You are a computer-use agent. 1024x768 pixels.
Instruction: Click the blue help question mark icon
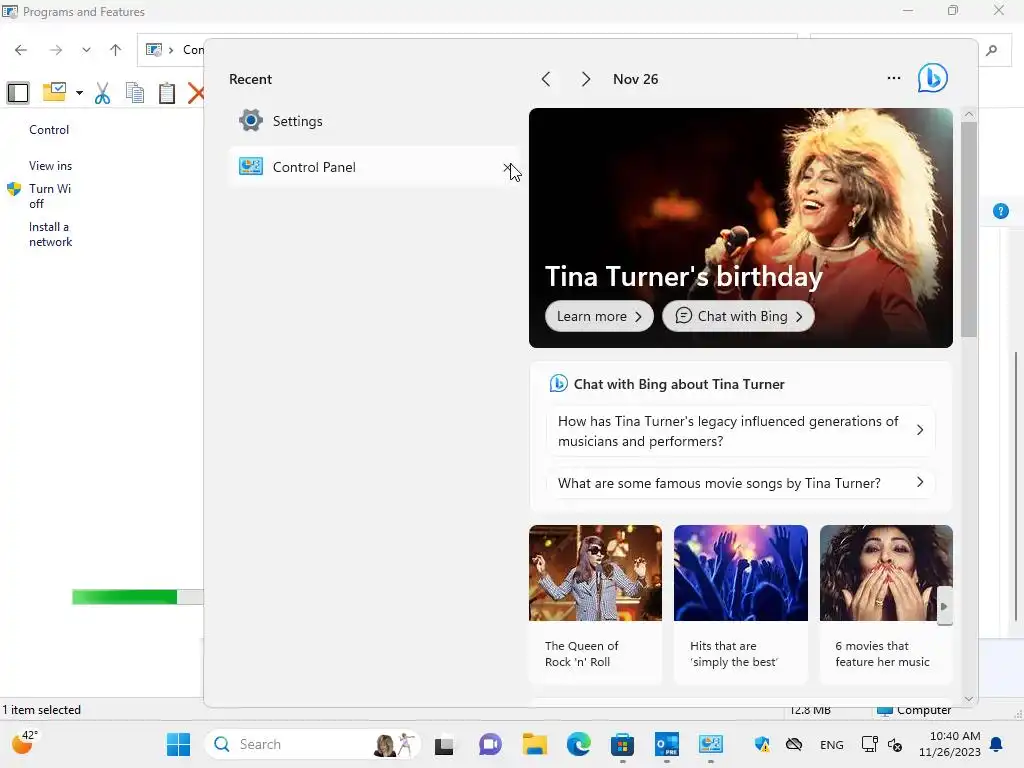pos(1000,211)
